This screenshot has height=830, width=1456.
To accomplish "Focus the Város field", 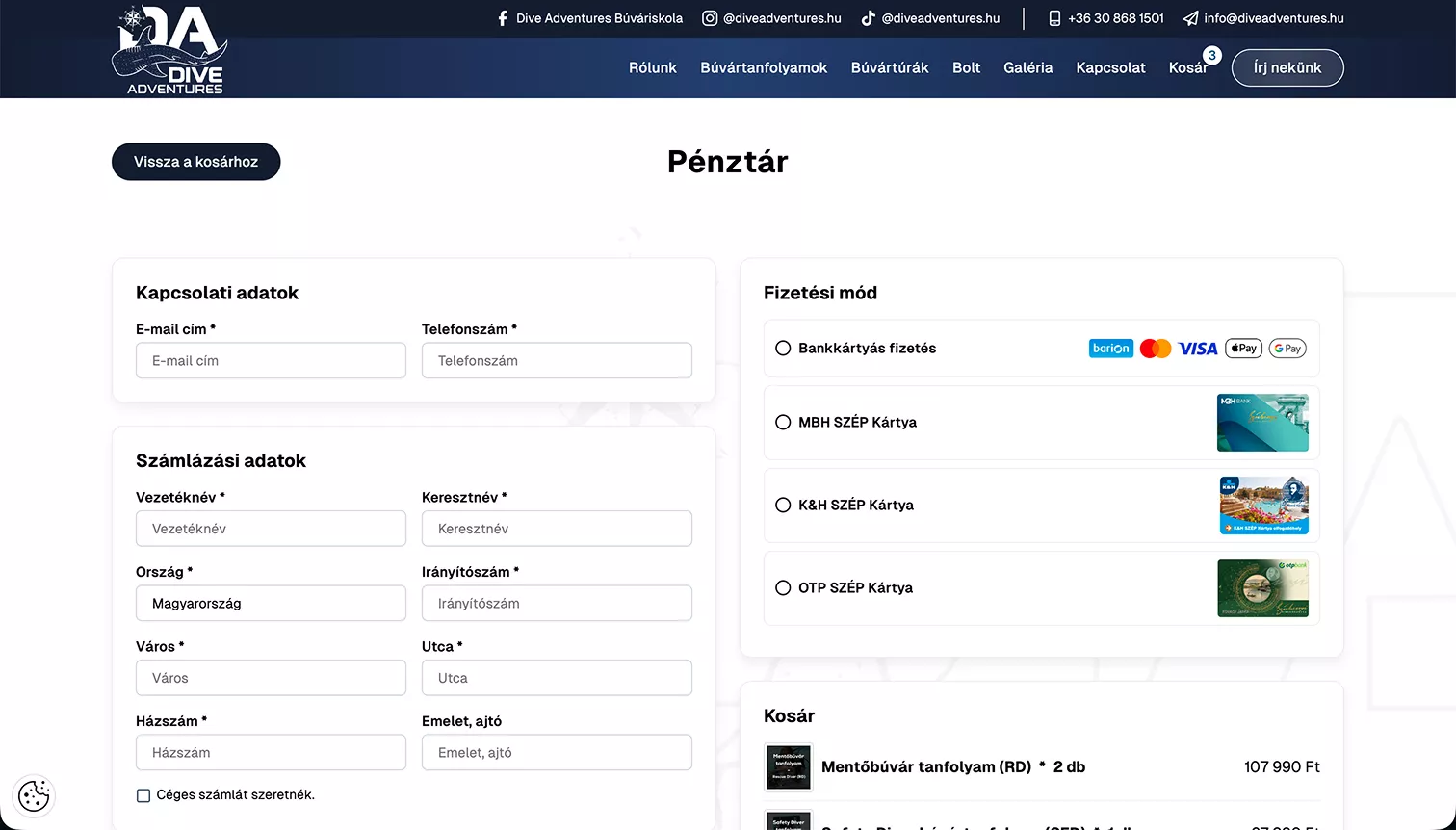I will pos(271,678).
